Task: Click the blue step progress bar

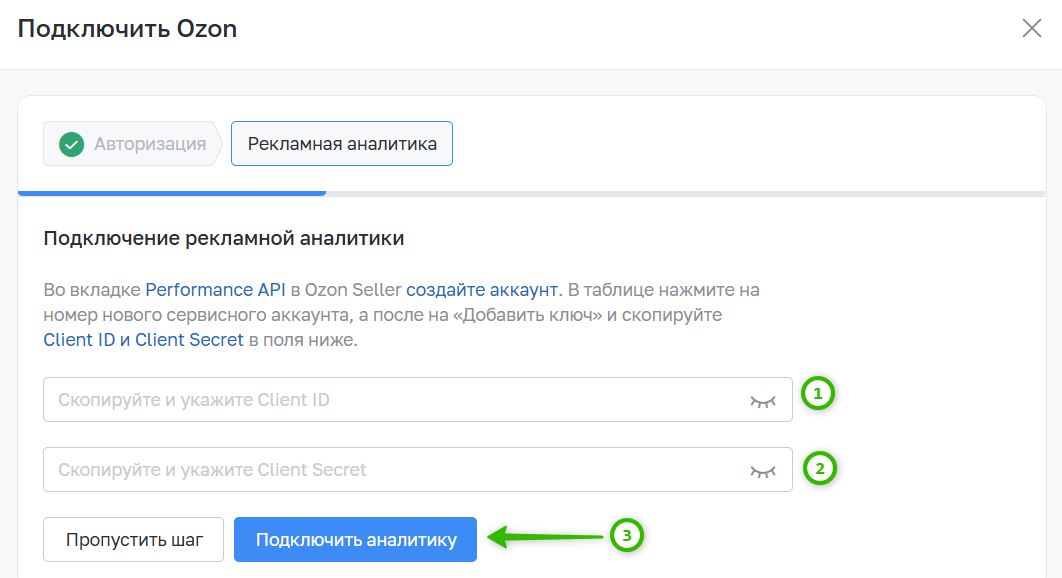Action: coord(172,193)
